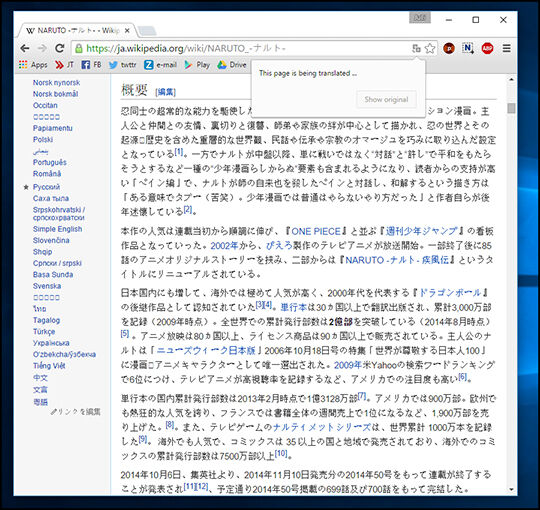Click the edit links pencil in sidebar
The width and height of the screenshot is (540, 510).
(x=76, y=412)
